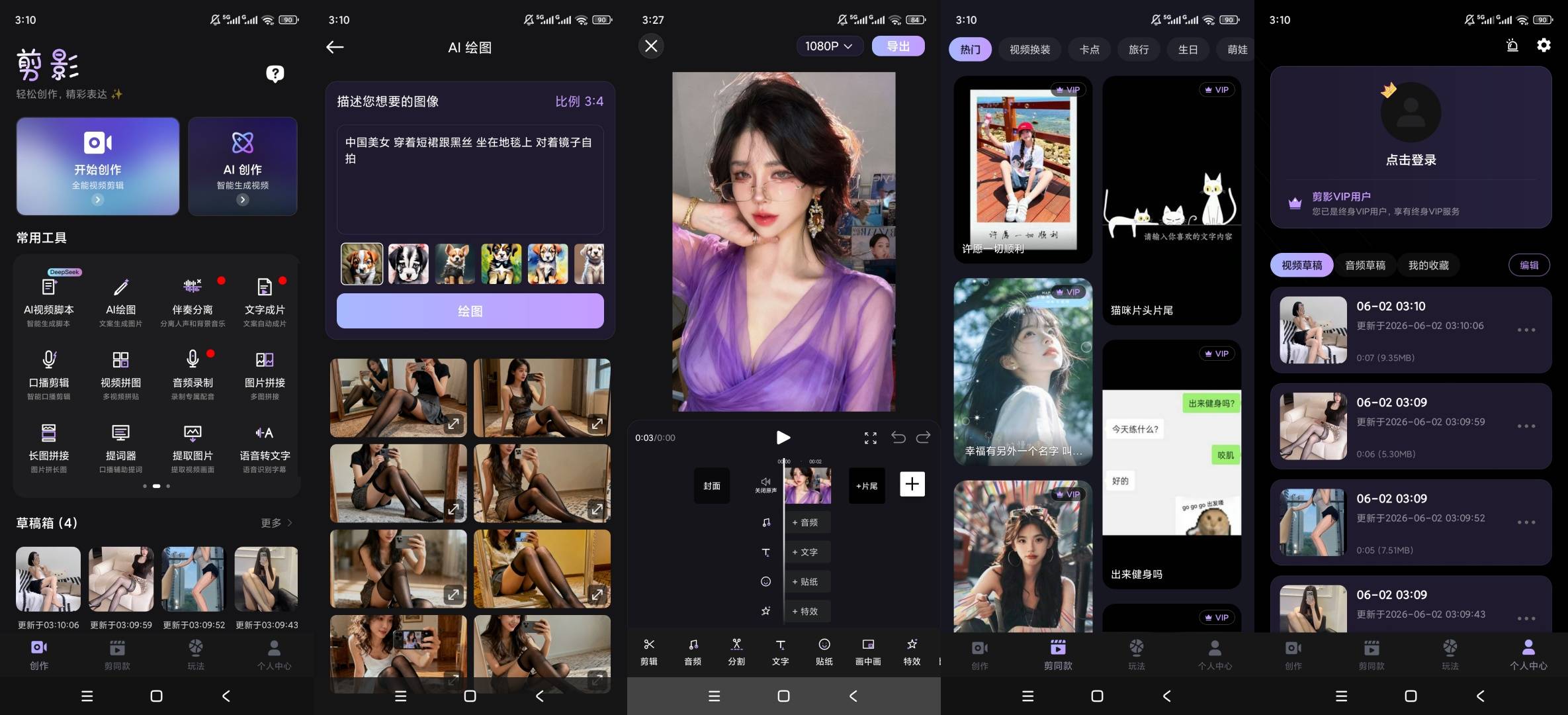This screenshot has height=715, width=1568.
Task: Open the AI绘图 tool in 常用工具
Action: pos(120,302)
